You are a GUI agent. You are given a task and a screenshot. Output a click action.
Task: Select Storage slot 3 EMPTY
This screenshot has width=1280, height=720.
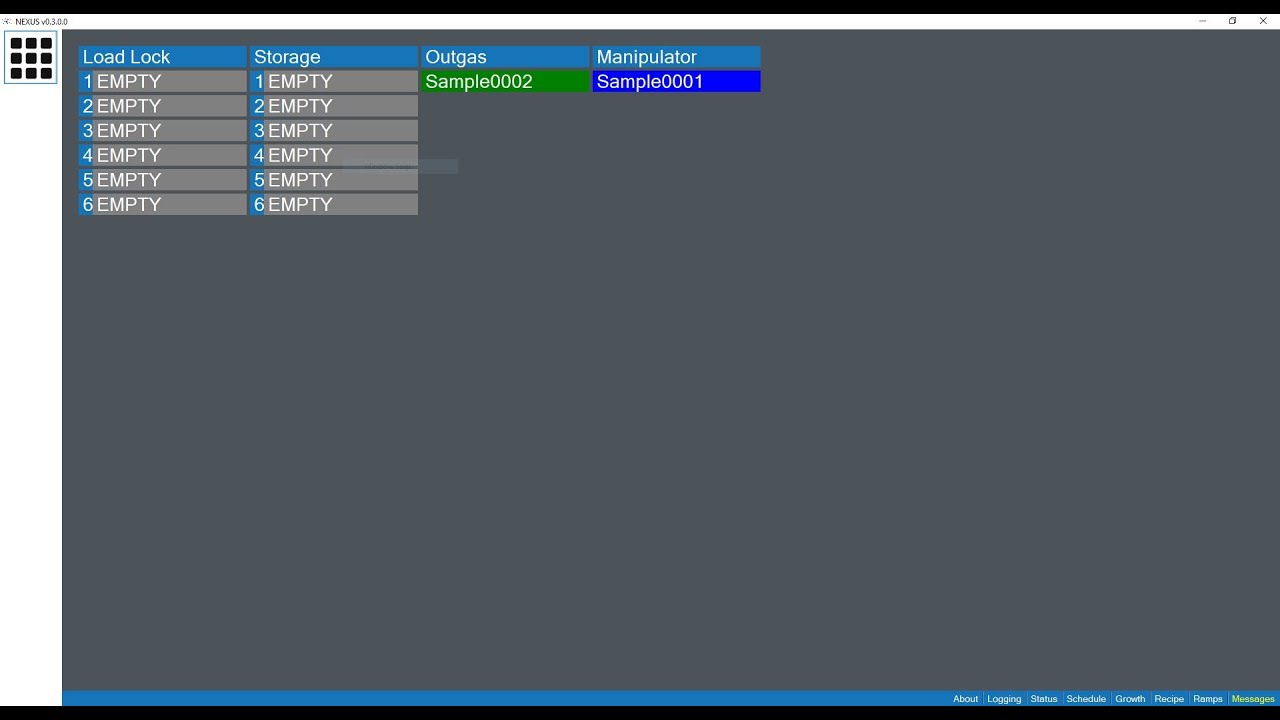point(334,130)
